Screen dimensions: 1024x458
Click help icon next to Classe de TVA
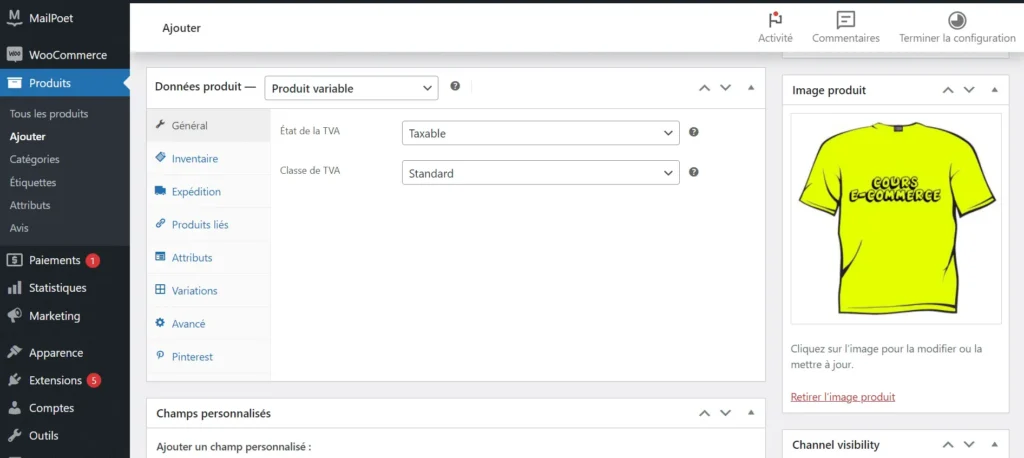pyautogui.click(x=694, y=172)
